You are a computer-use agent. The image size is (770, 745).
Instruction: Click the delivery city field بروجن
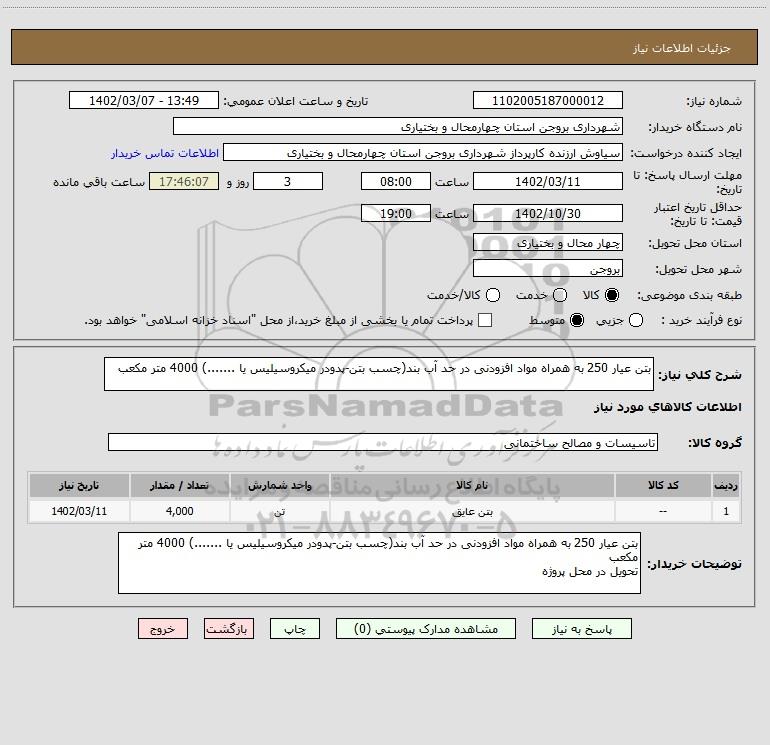tap(548, 268)
